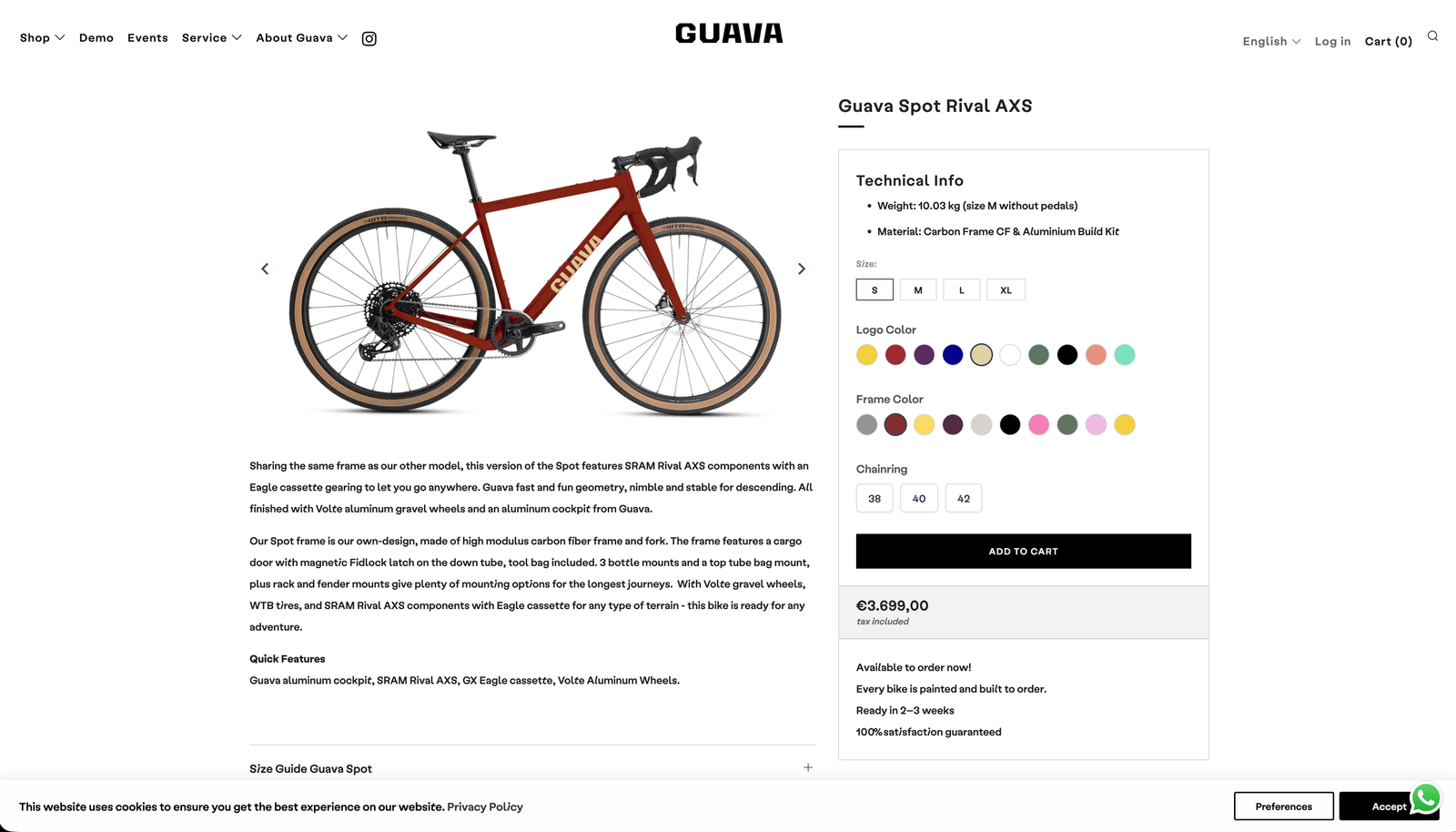Open the WhatsApp chat bubble
The image size is (1456, 832).
click(x=1426, y=797)
